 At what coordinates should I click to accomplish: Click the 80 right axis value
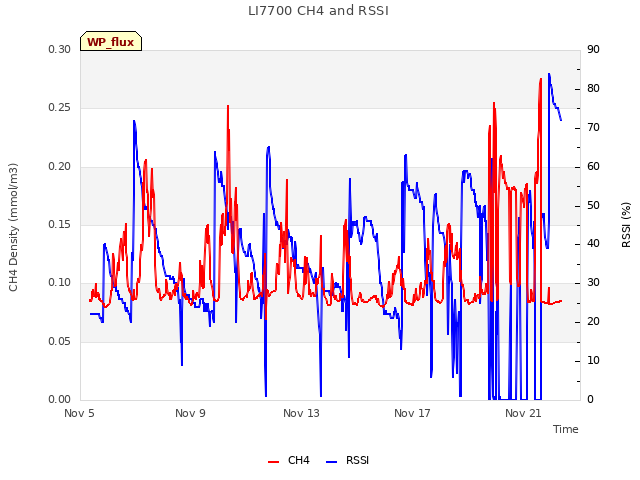point(593,89)
